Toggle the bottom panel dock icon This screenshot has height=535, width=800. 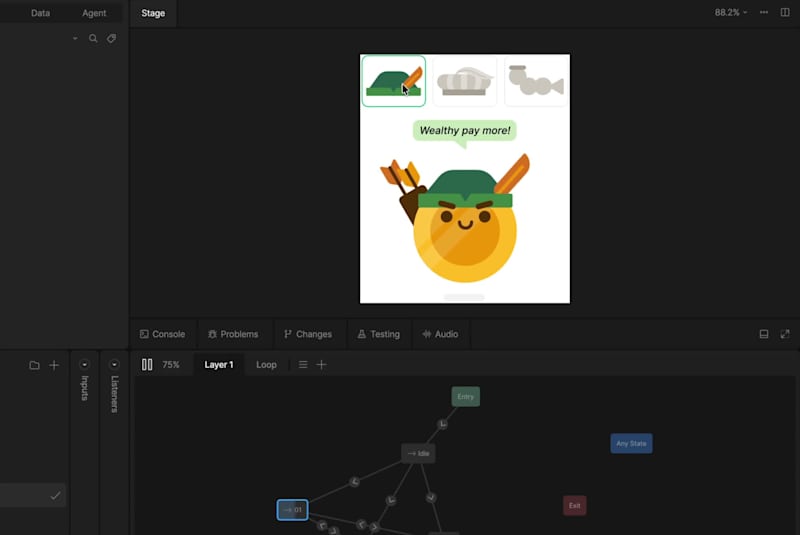tap(764, 334)
